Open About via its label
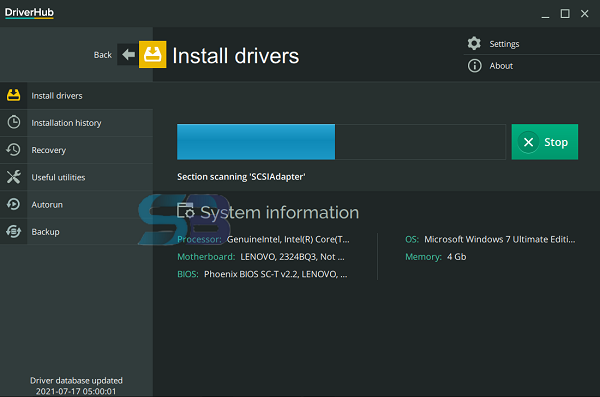Screen dimensions: 600x397 click(501, 66)
